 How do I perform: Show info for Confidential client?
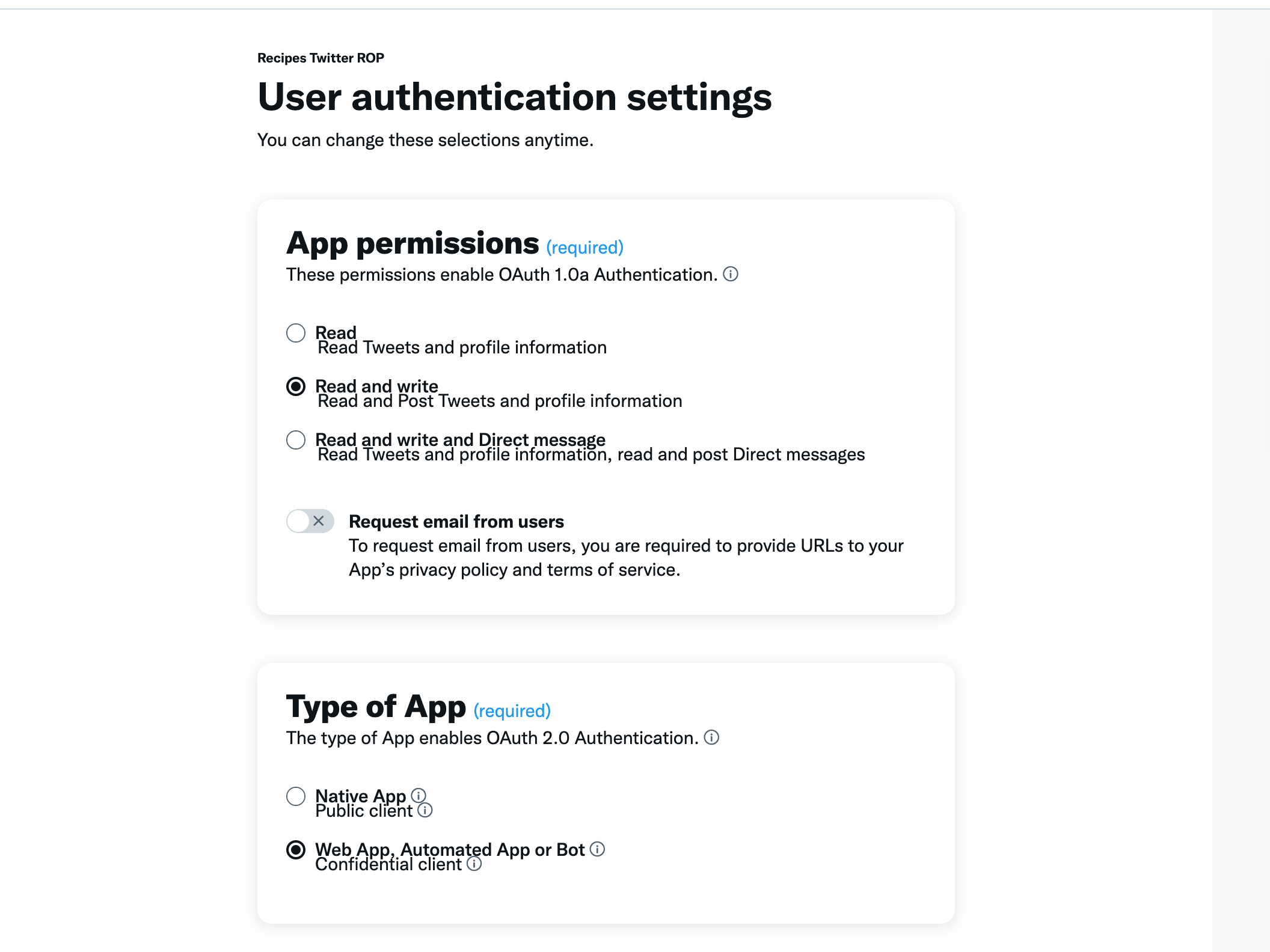click(474, 864)
